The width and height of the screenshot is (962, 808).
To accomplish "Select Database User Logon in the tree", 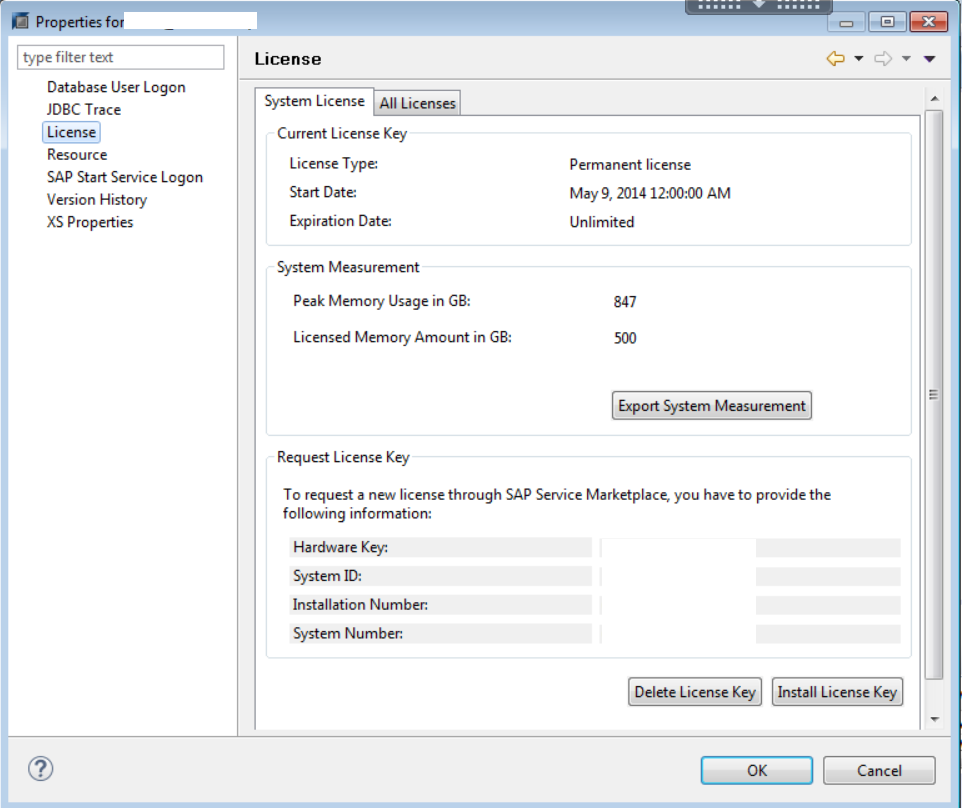I will click(x=116, y=87).
